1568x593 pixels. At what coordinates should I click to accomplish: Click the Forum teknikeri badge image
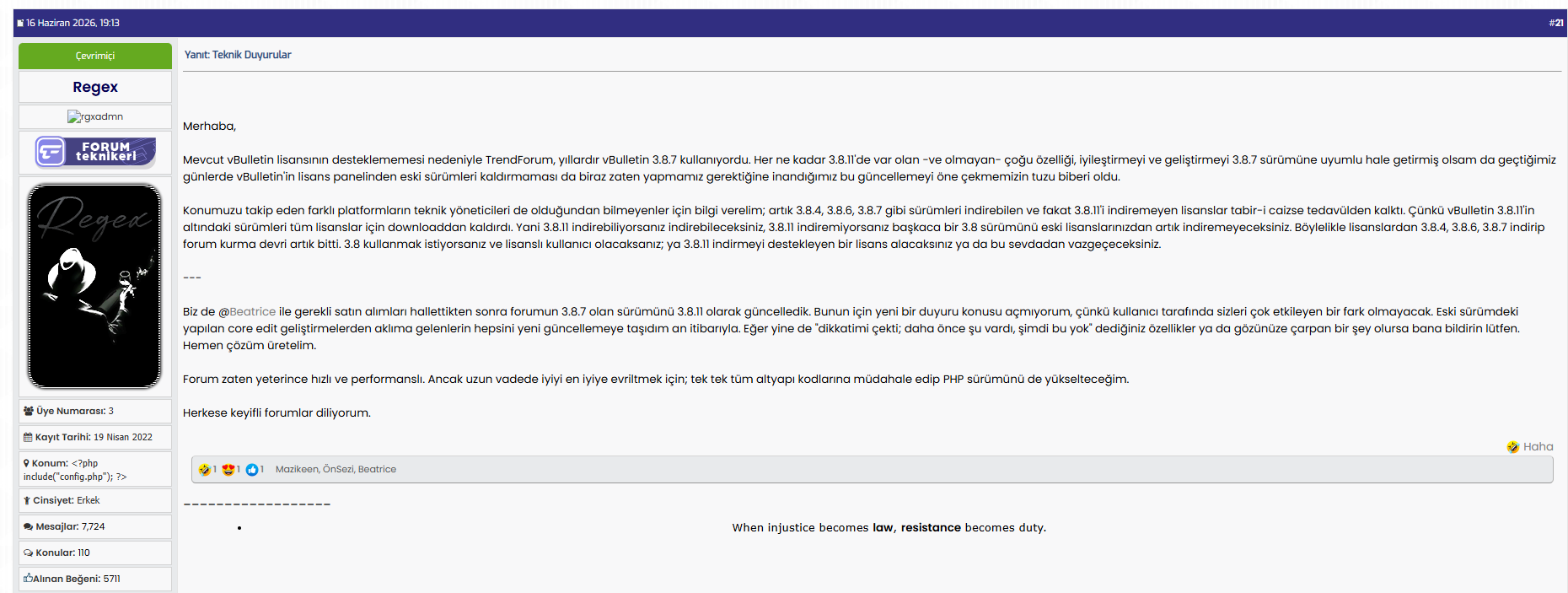(x=95, y=152)
